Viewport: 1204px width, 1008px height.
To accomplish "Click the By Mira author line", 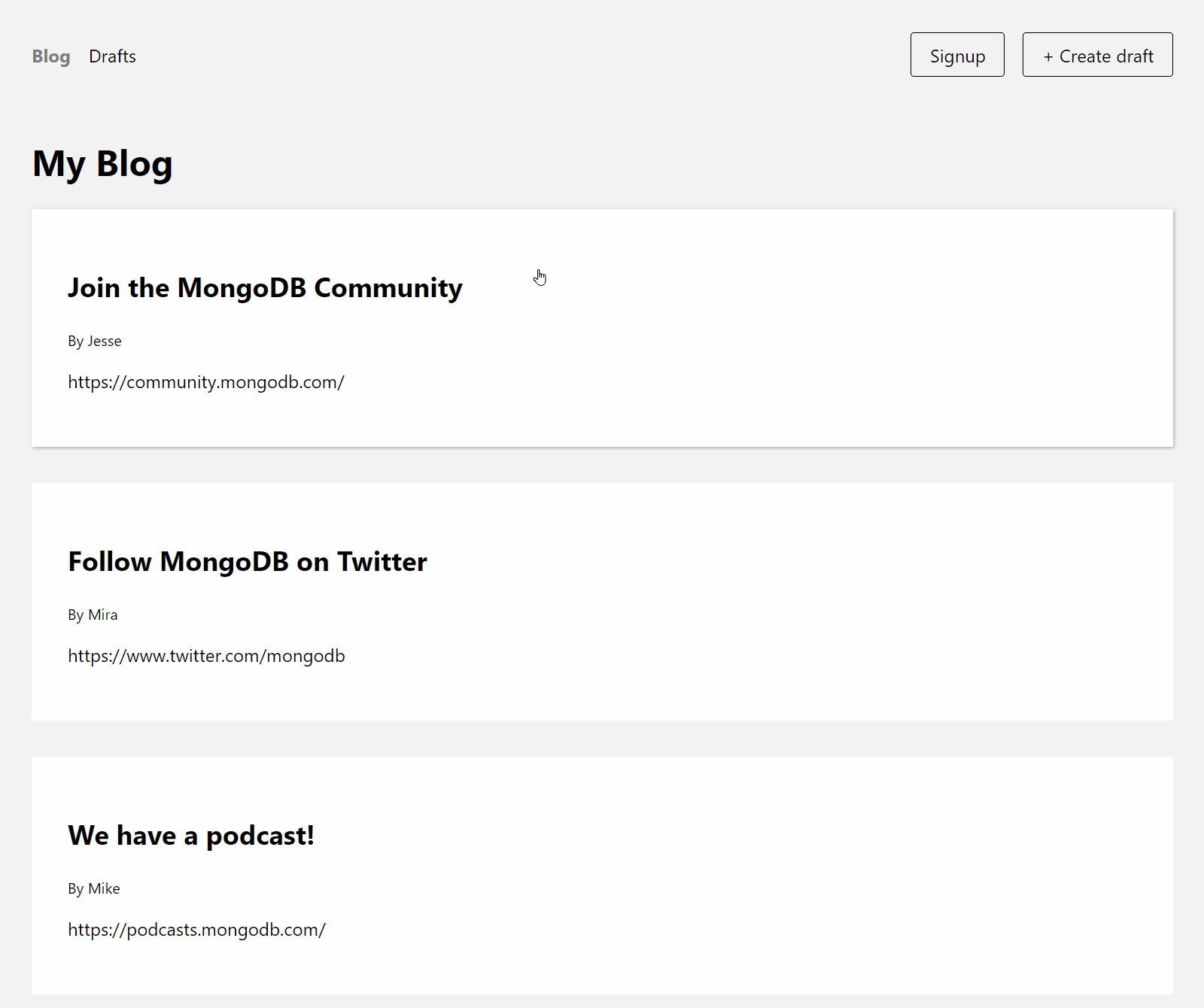I will pos(93,615).
